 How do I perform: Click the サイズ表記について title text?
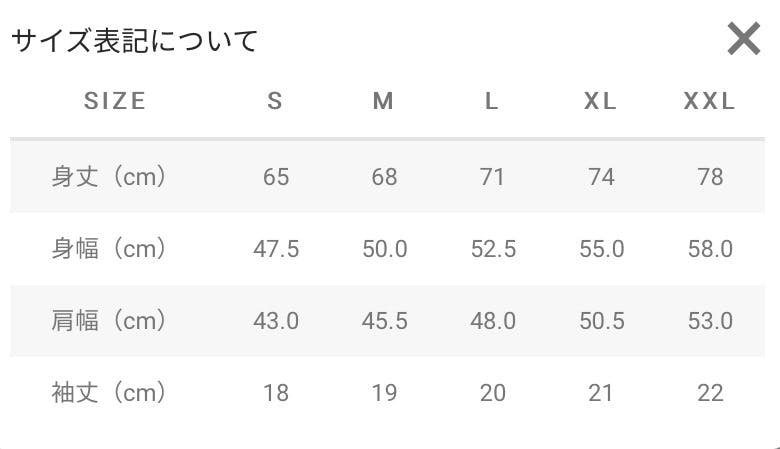click(x=134, y=40)
